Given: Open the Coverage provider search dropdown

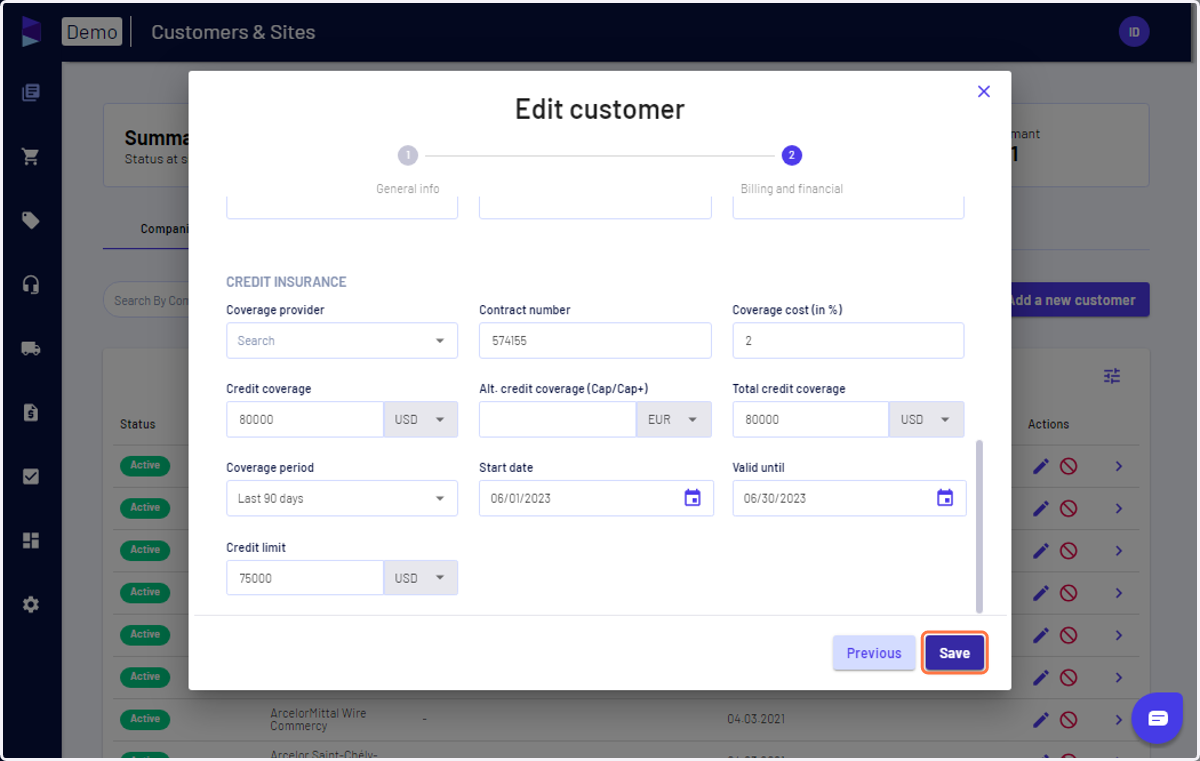Looking at the screenshot, I should click(x=342, y=341).
